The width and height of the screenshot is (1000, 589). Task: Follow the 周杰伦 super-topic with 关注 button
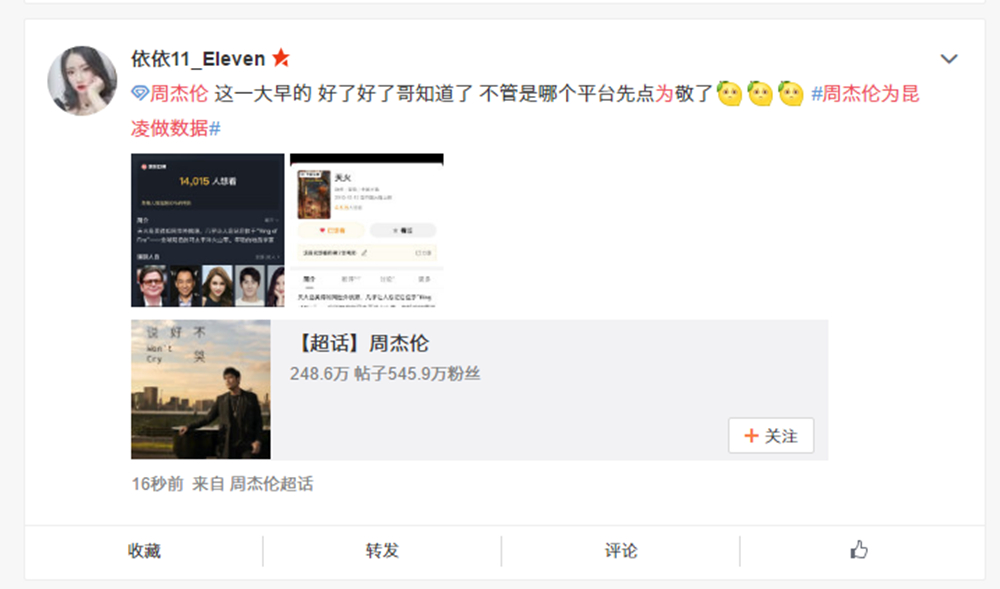771,436
